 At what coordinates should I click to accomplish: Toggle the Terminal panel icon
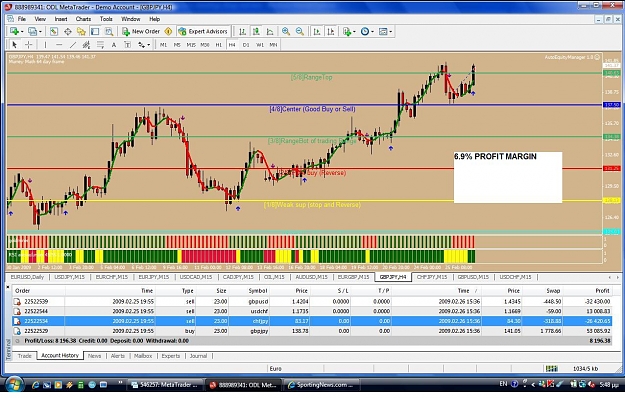pos(95,31)
